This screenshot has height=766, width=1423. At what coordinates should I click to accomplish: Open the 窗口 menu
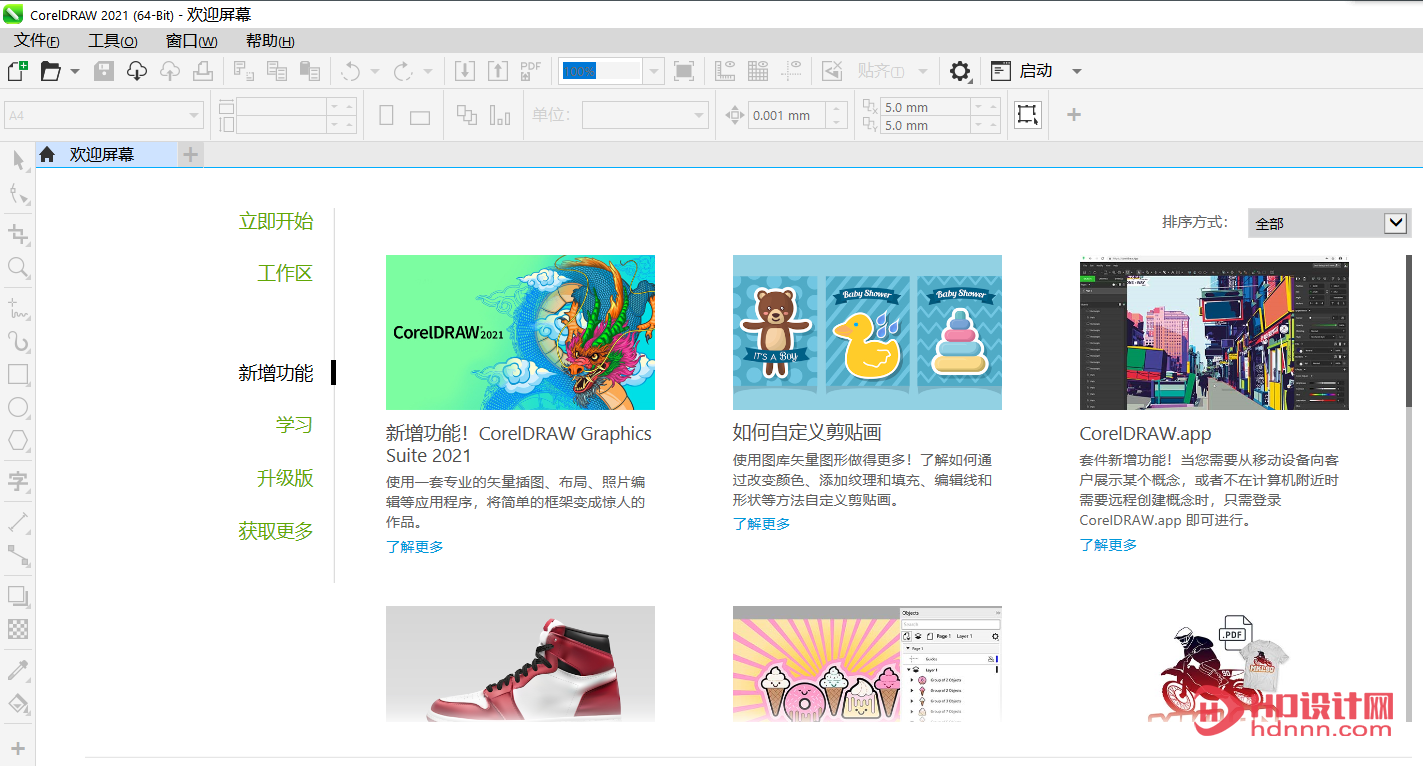tap(191, 41)
